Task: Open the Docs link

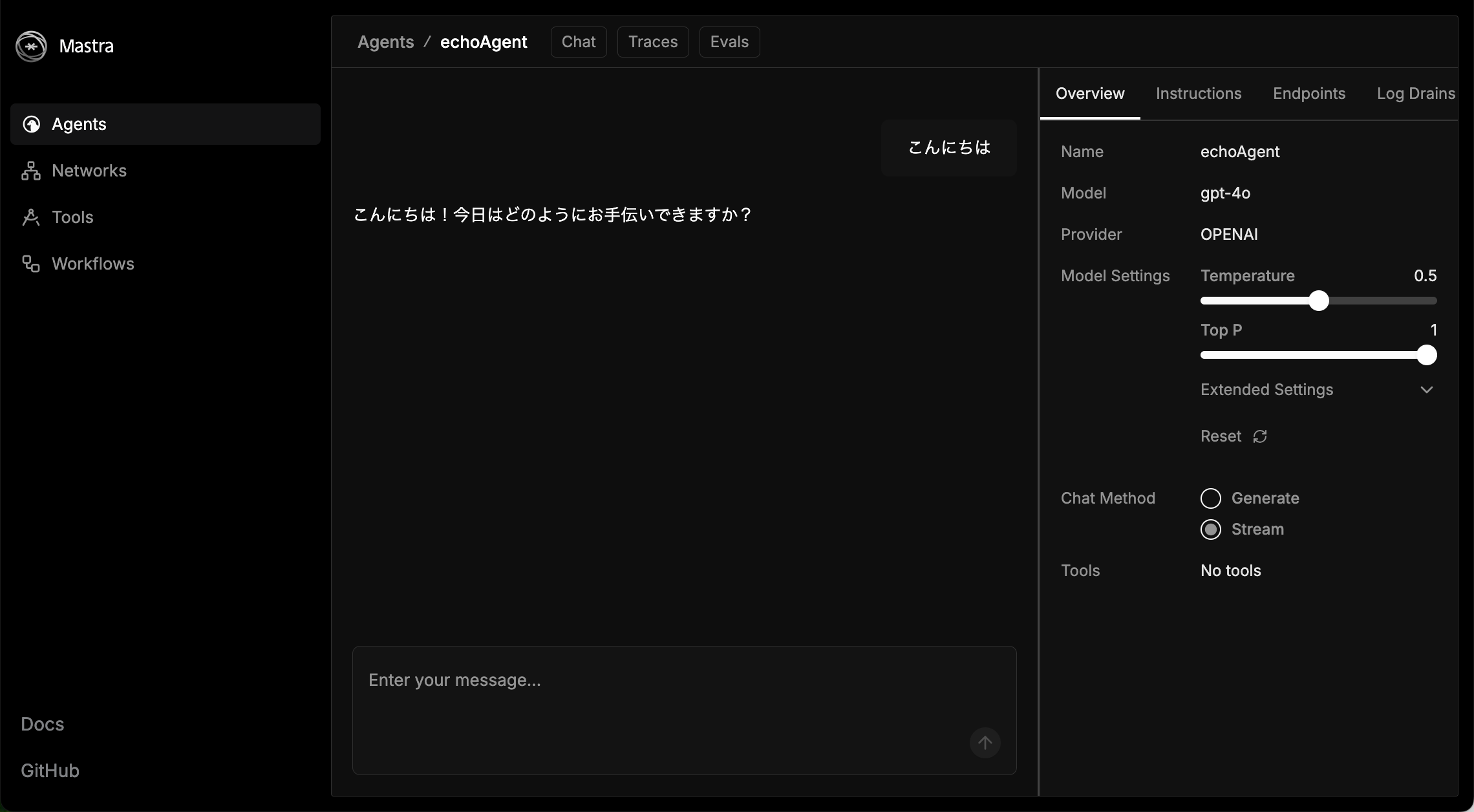Action: [x=42, y=724]
